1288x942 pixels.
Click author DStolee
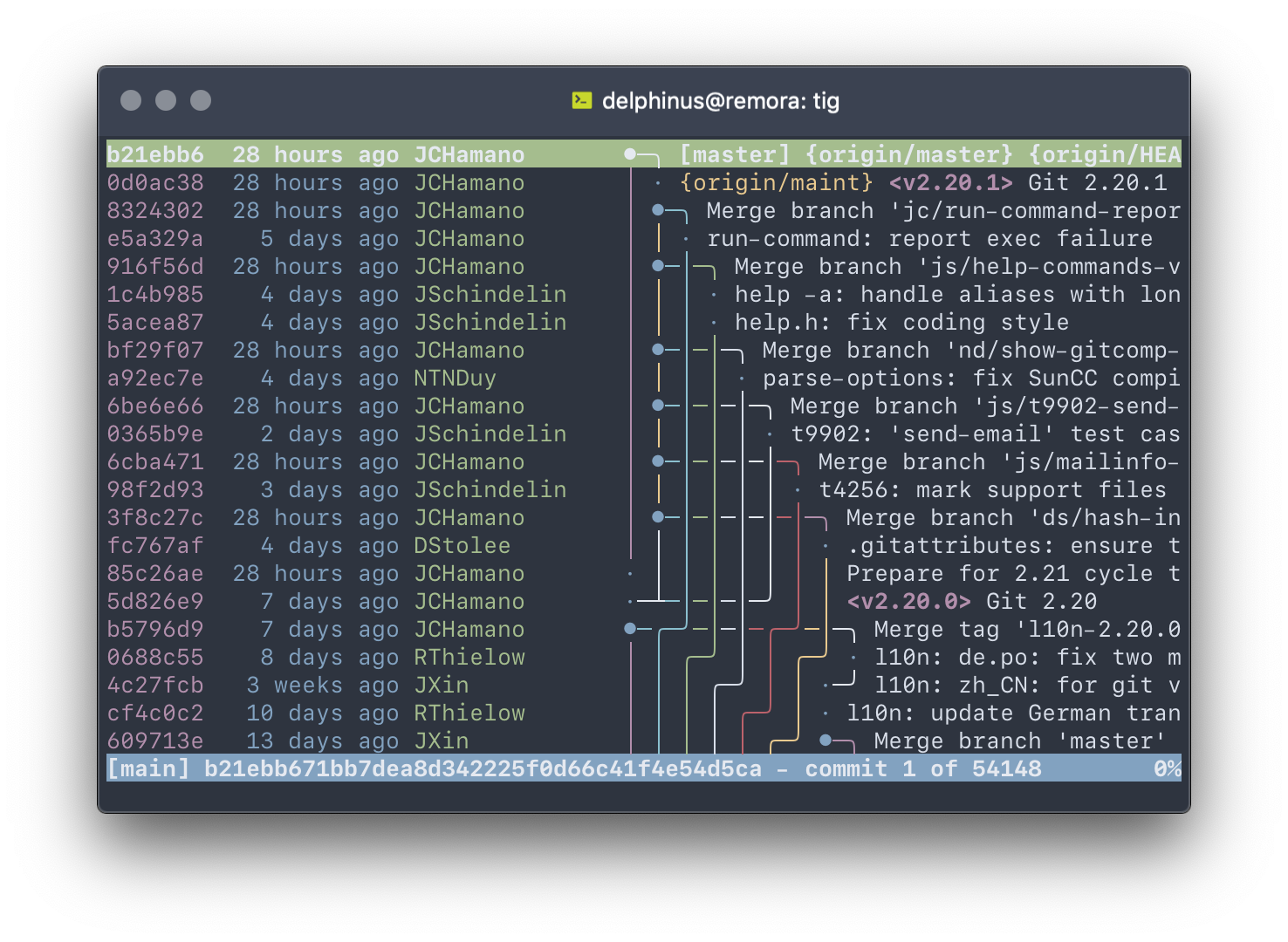pos(462,545)
